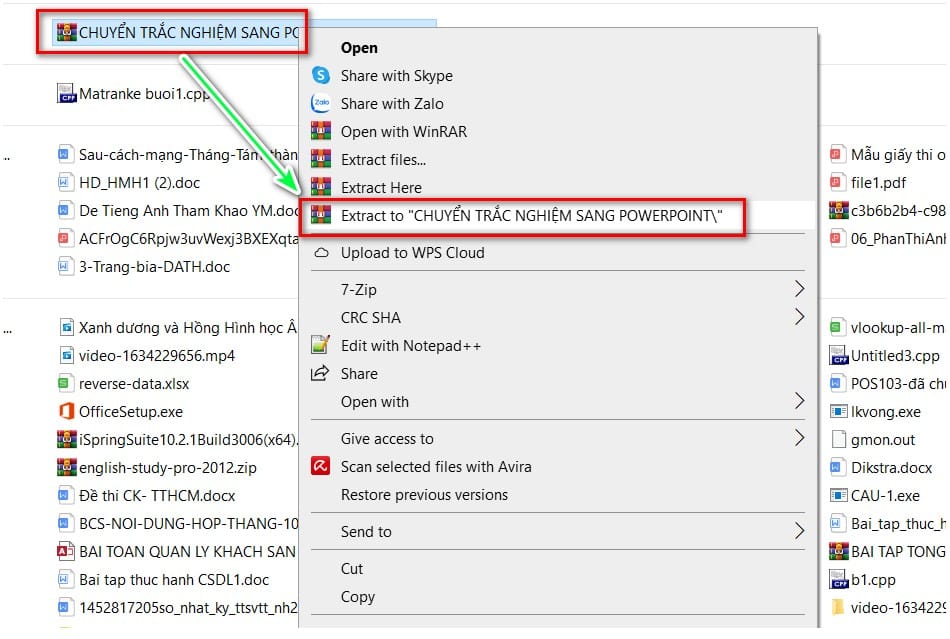
Task: Expand the "Open with" submenu arrow
Action: pyautogui.click(x=799, y=401)
